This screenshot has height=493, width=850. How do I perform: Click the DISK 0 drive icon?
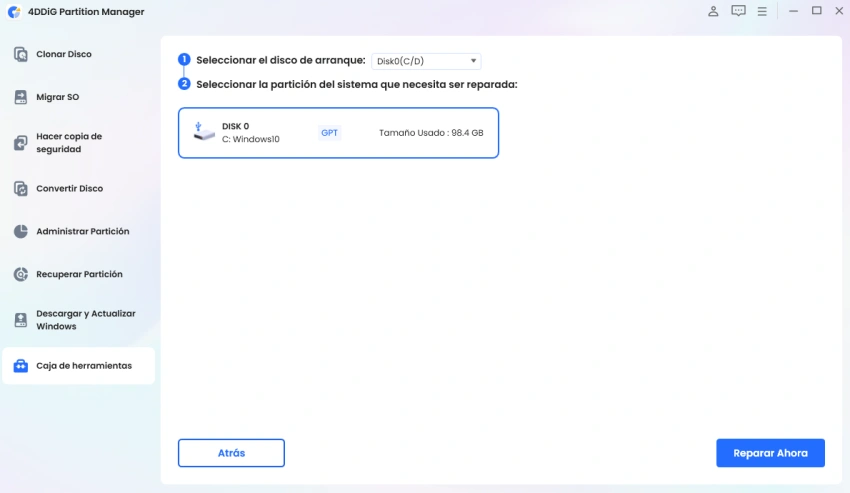click(204, 132)
